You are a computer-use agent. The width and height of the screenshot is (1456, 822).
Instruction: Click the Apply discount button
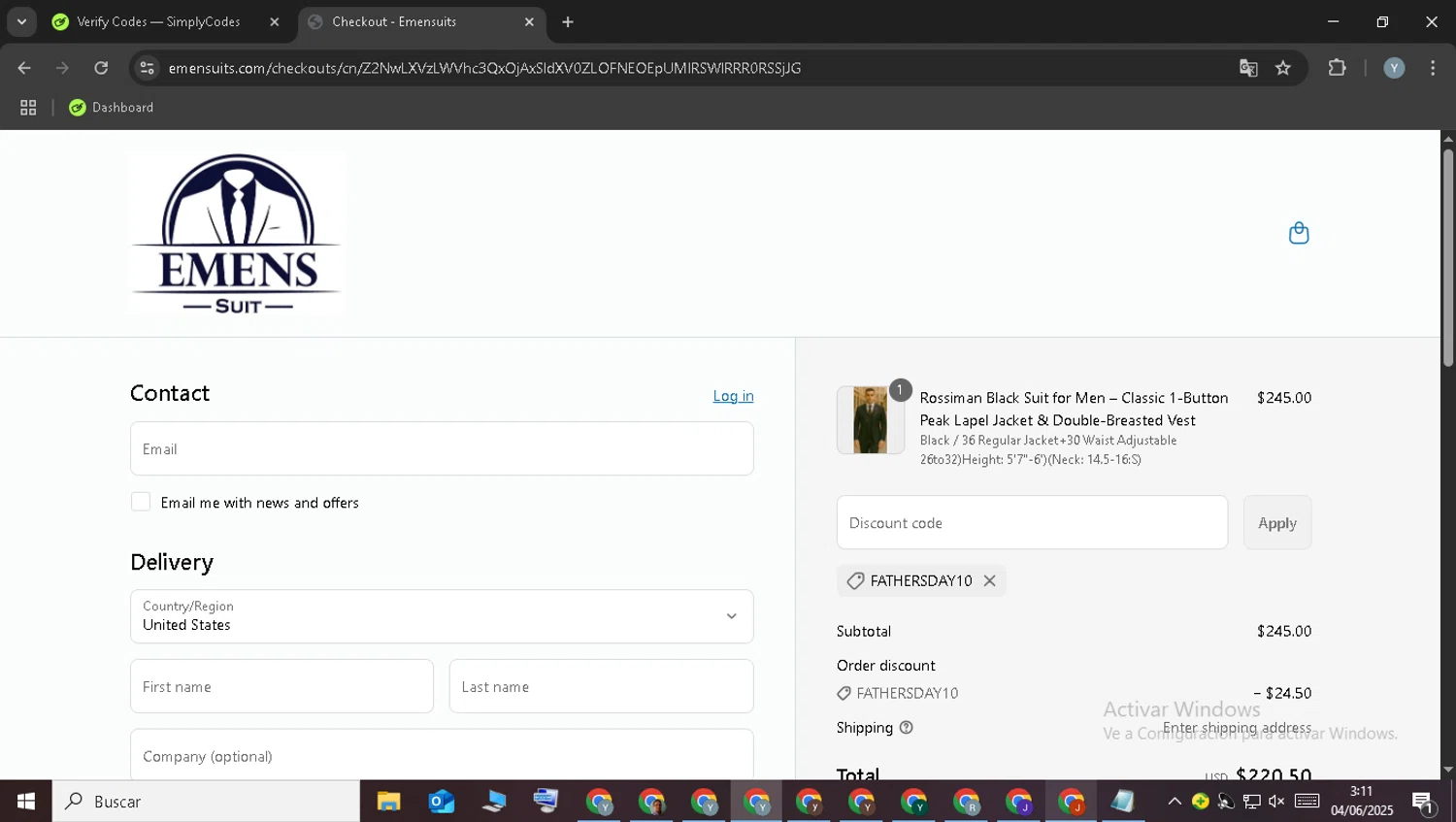point(1277,522)
